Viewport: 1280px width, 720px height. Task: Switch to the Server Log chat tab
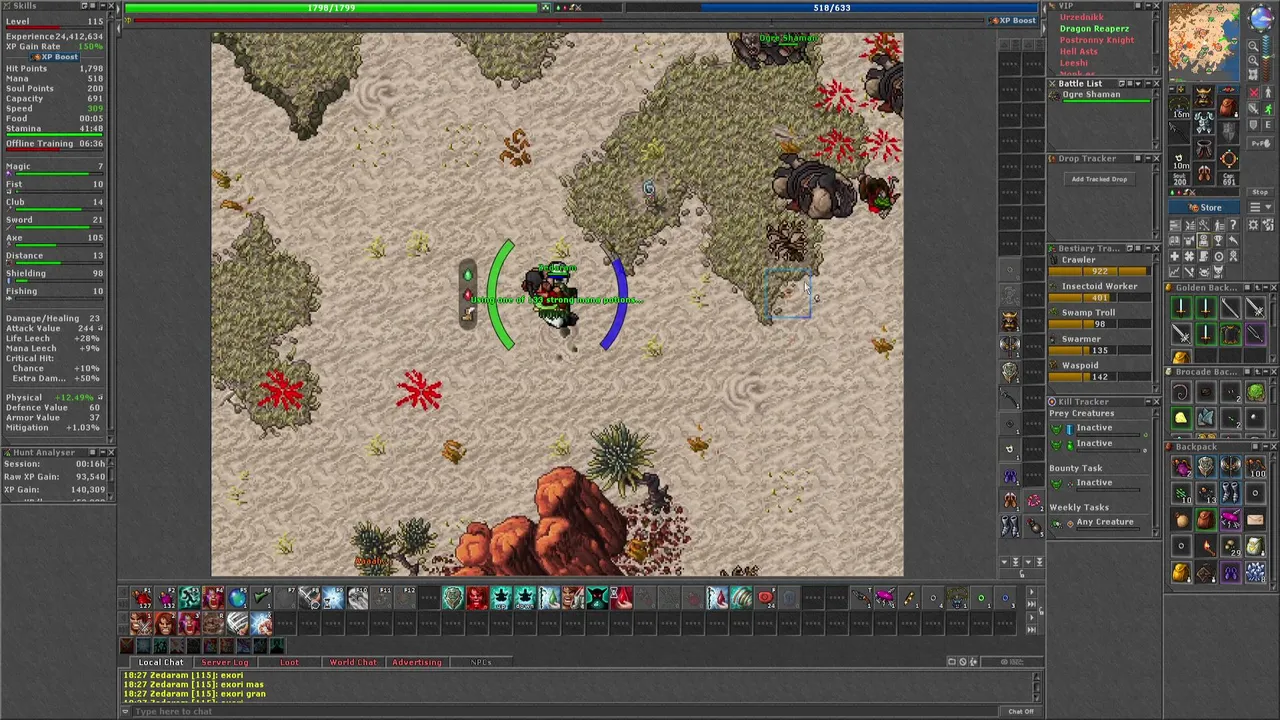pos(225,662)
